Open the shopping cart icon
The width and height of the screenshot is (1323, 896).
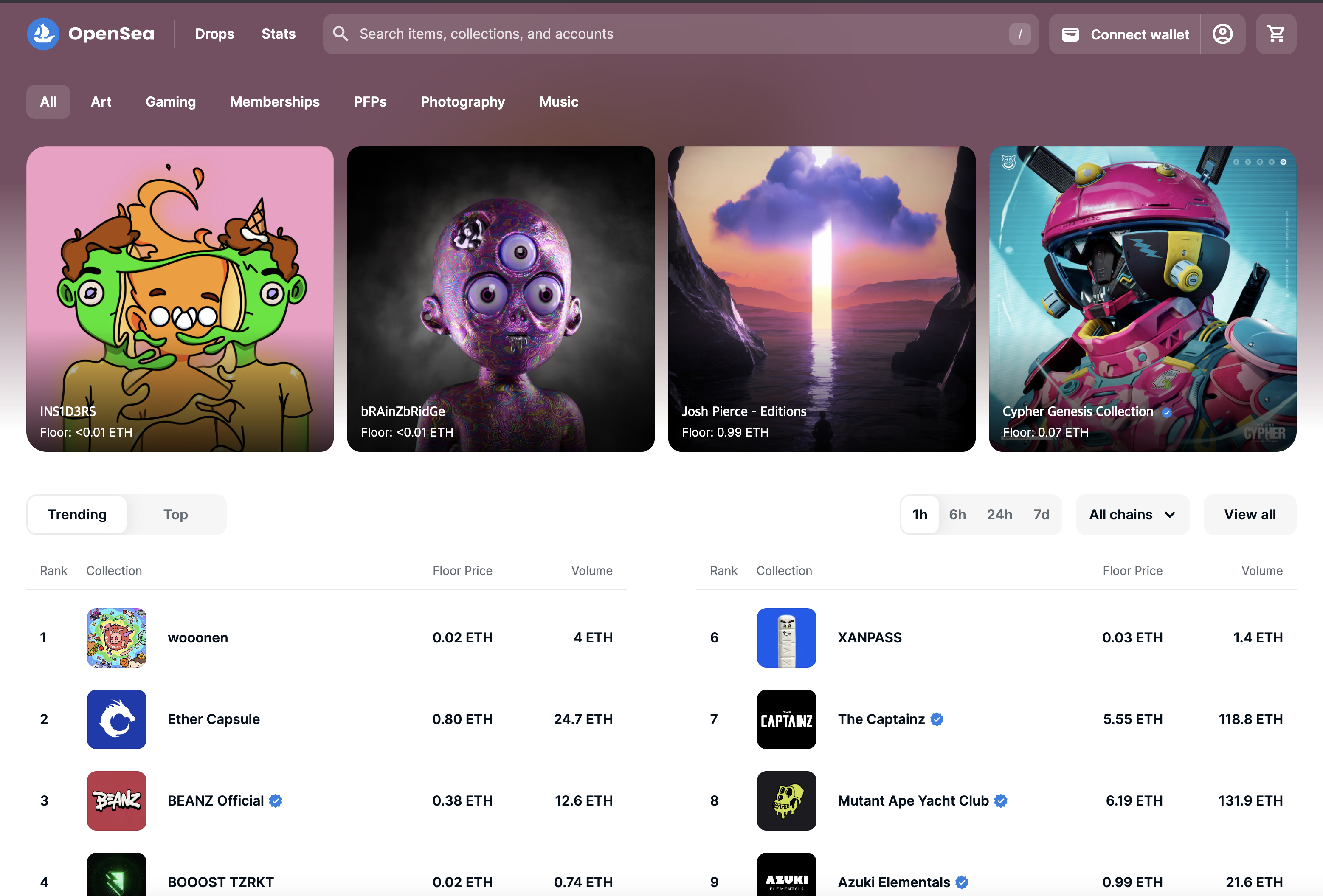pyautogui.click(x=1276, y=34)
